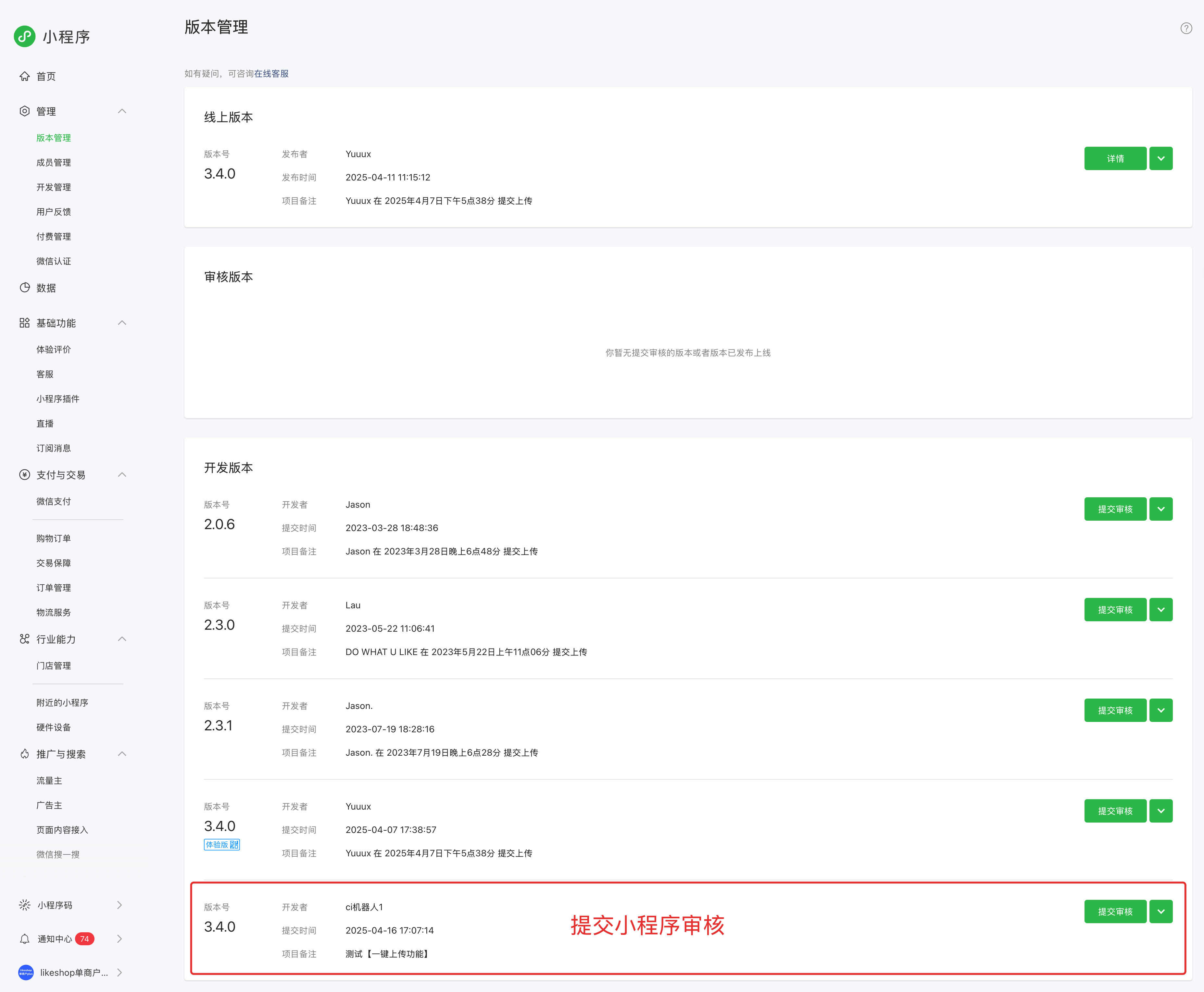Click the hexagon icon beside 管理
The height and width of the screenshot is (992, 1204).
pos(25,111)
